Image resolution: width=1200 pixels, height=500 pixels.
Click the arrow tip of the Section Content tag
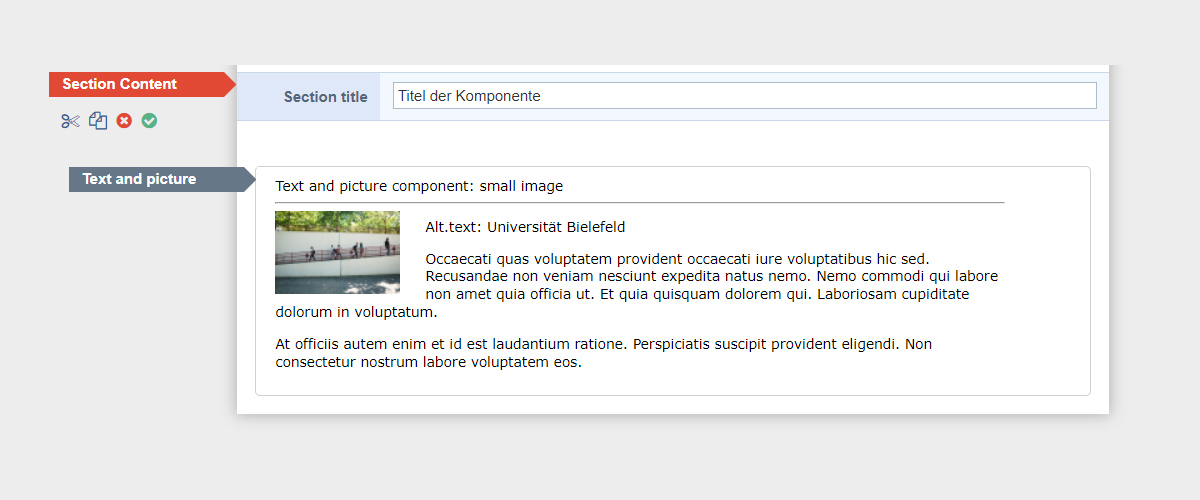231,84
